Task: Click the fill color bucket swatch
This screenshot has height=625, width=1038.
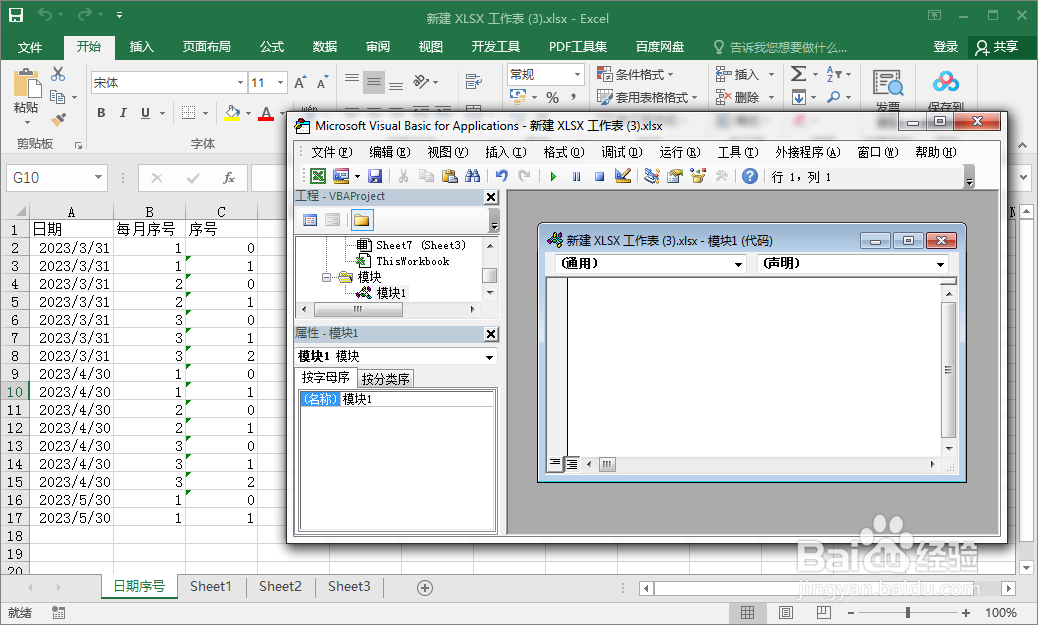Action: [232, 113]
